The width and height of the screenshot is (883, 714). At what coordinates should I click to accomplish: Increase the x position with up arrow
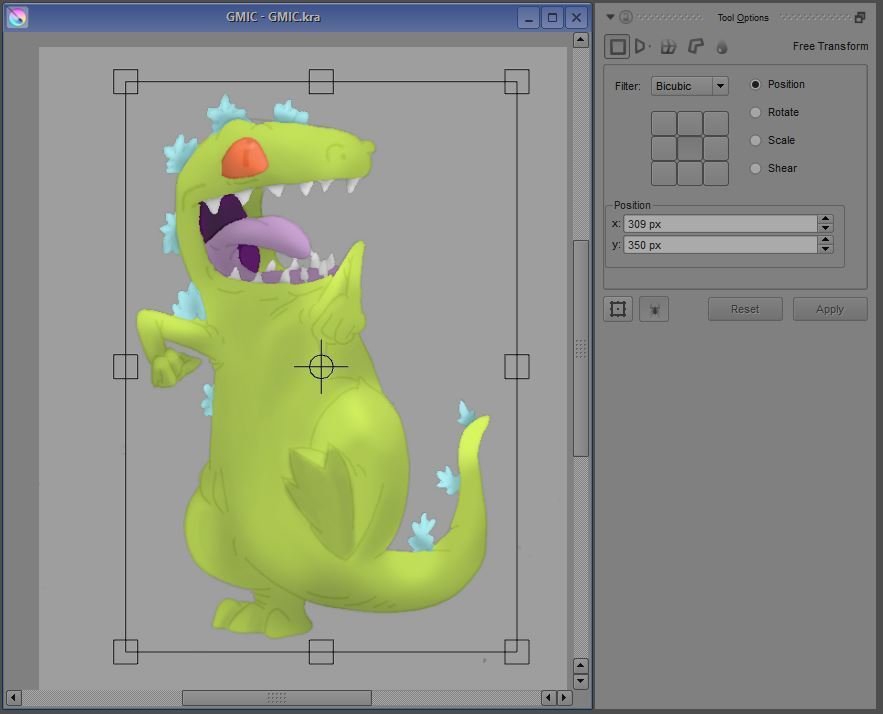coord(826,219)
